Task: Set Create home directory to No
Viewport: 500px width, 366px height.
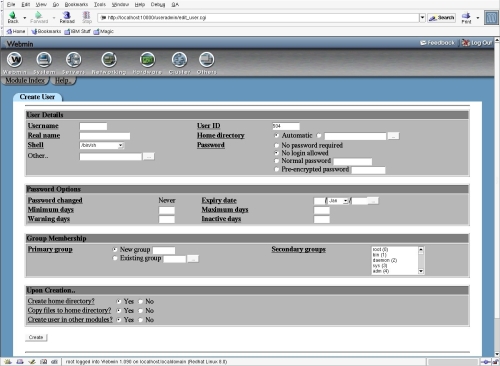Action: point(141,301)
